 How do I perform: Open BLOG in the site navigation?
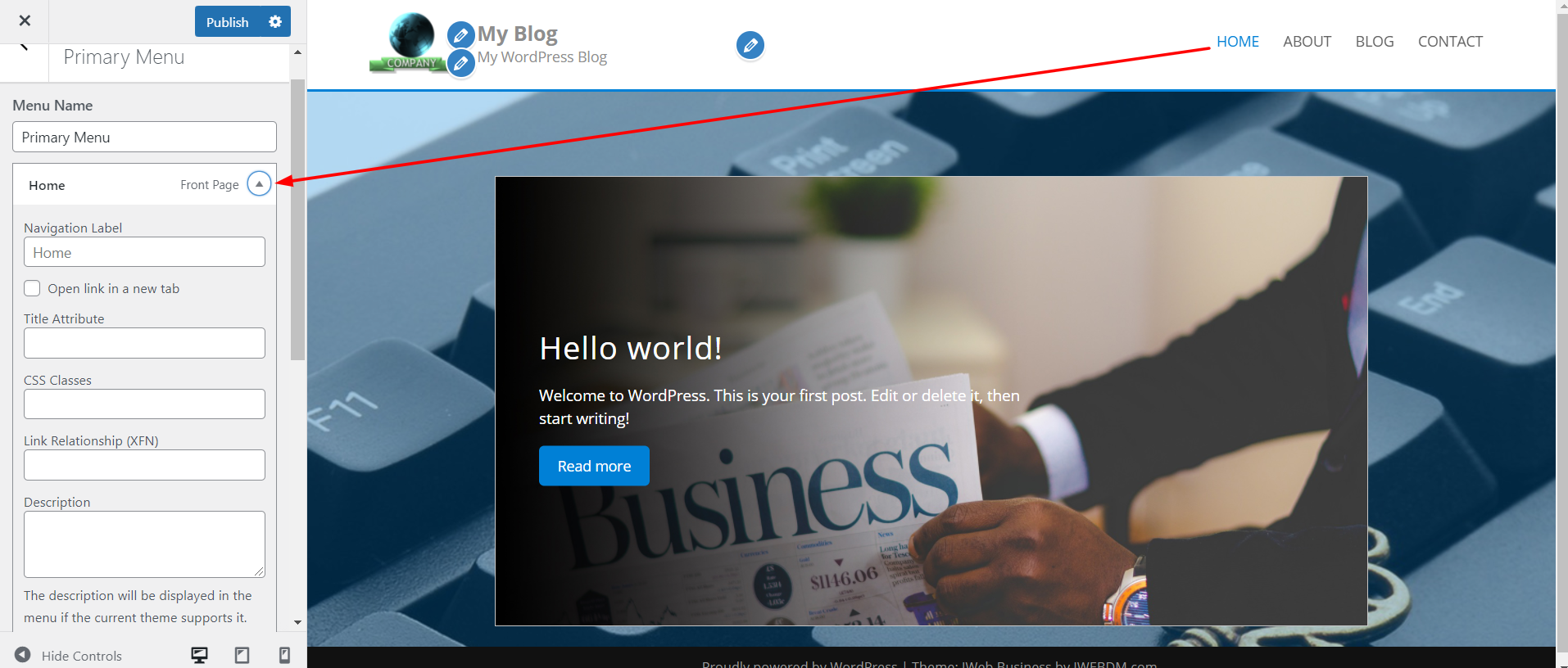tap(1374, 42)
